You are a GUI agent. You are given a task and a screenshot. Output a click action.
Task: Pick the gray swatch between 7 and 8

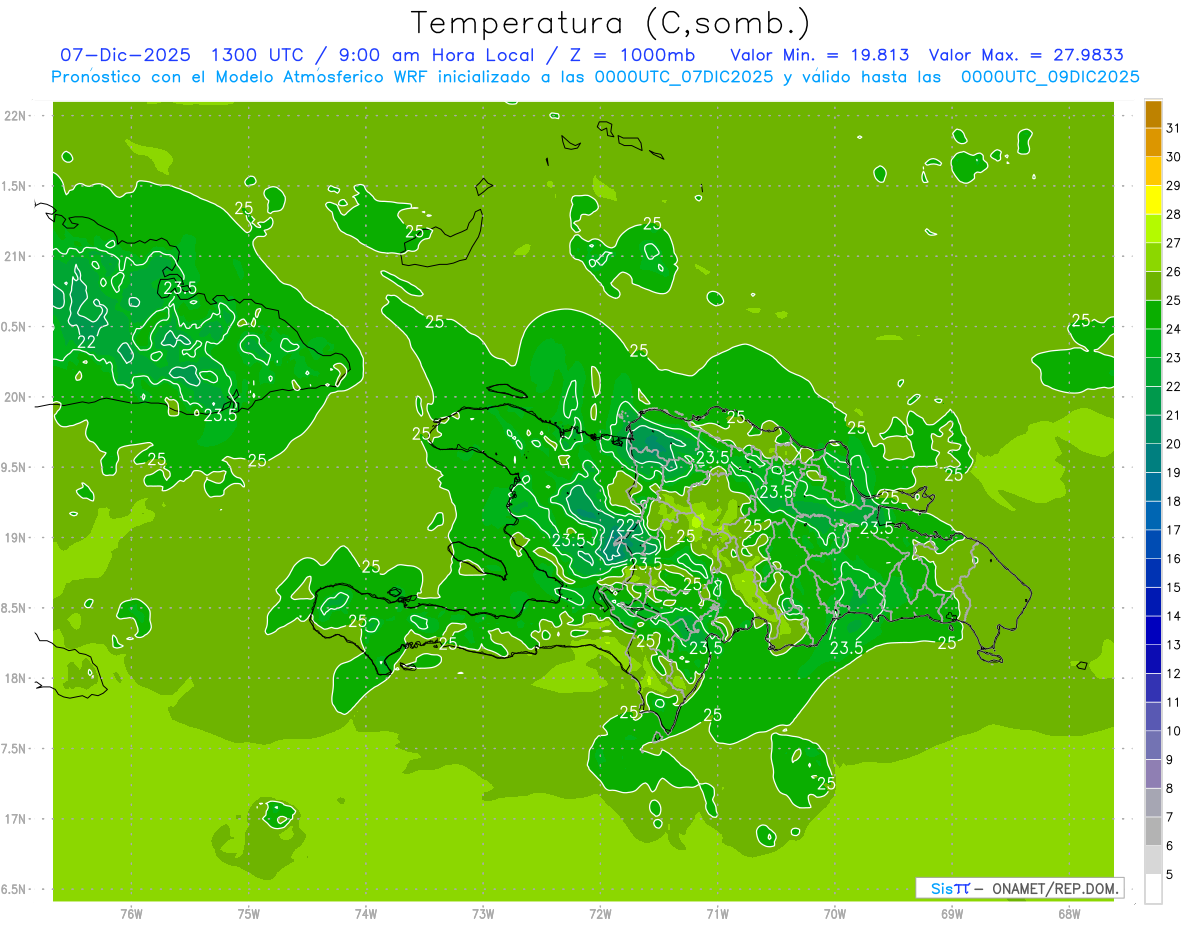pyautogui.click(x=1153, y=803)
